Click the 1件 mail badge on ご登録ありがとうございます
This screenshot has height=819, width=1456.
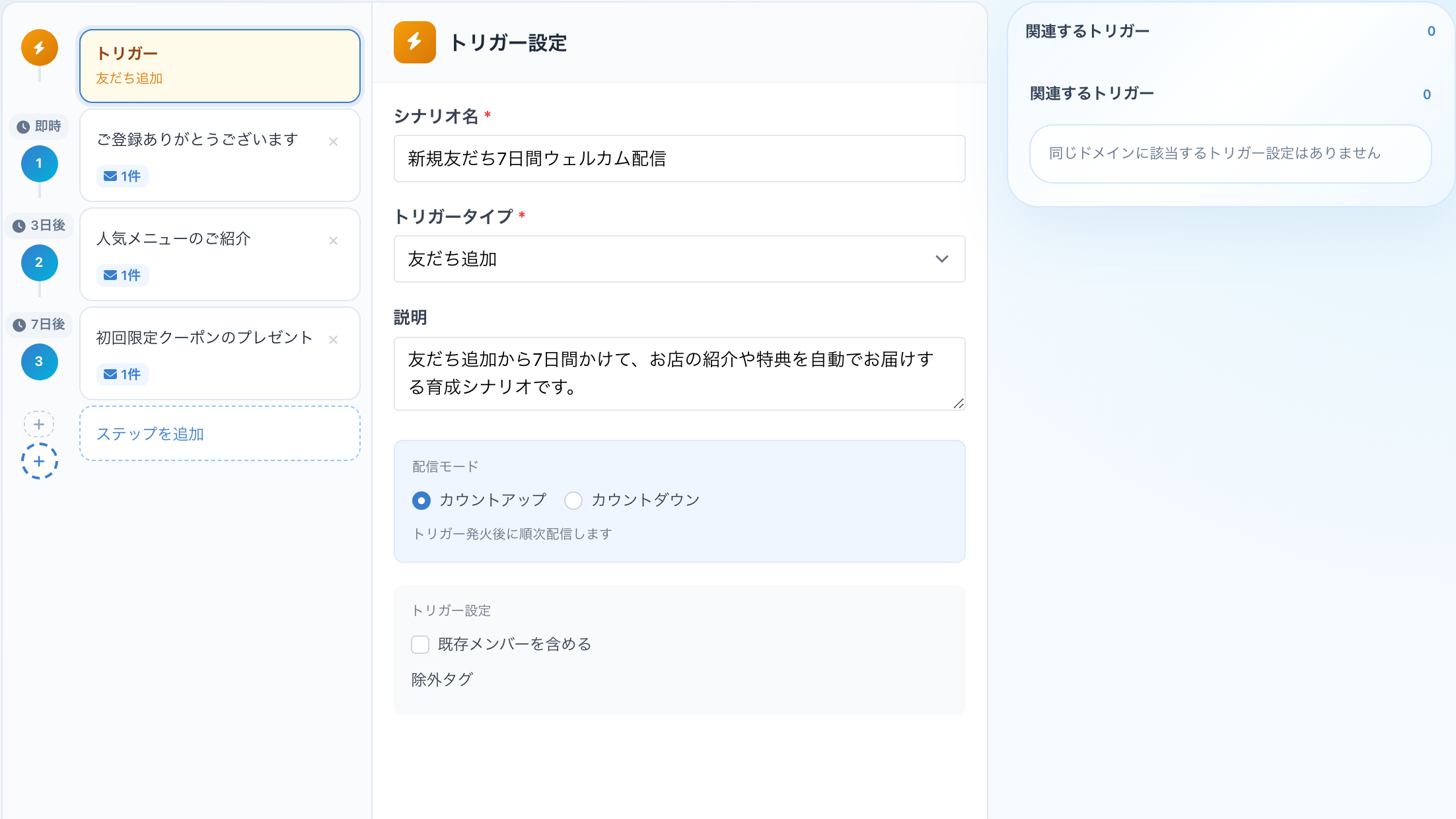click(122, 176)
